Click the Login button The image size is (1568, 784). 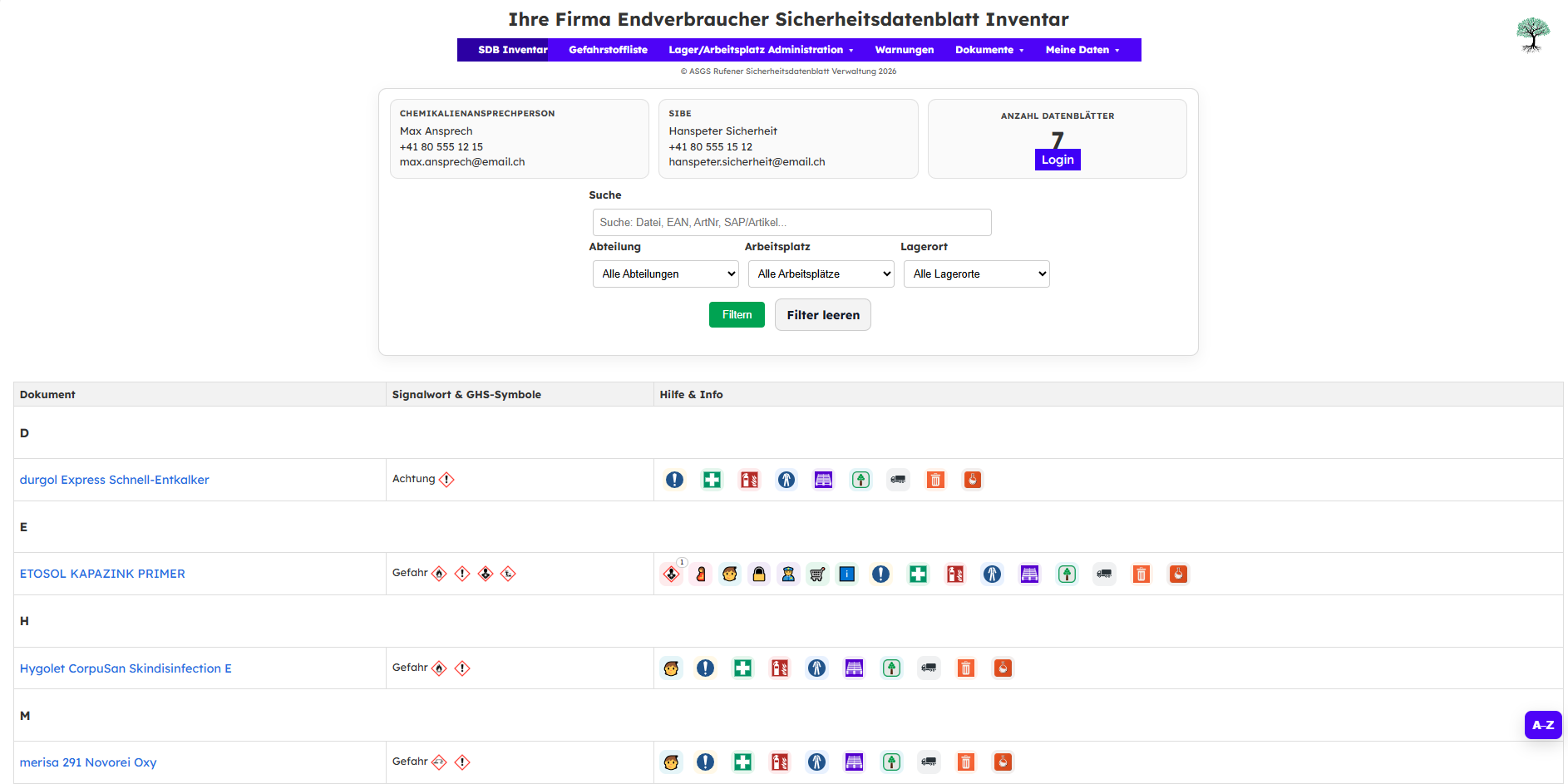(1058, 160)
